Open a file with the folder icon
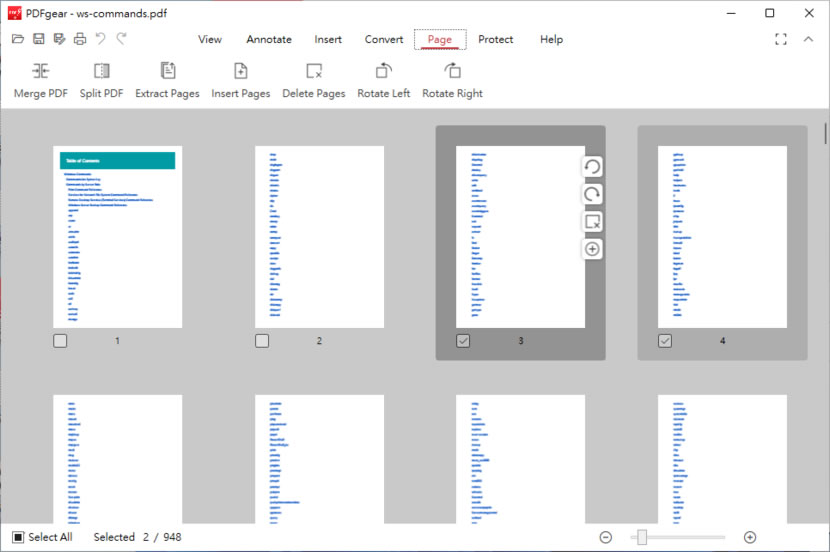 [17, 39]
